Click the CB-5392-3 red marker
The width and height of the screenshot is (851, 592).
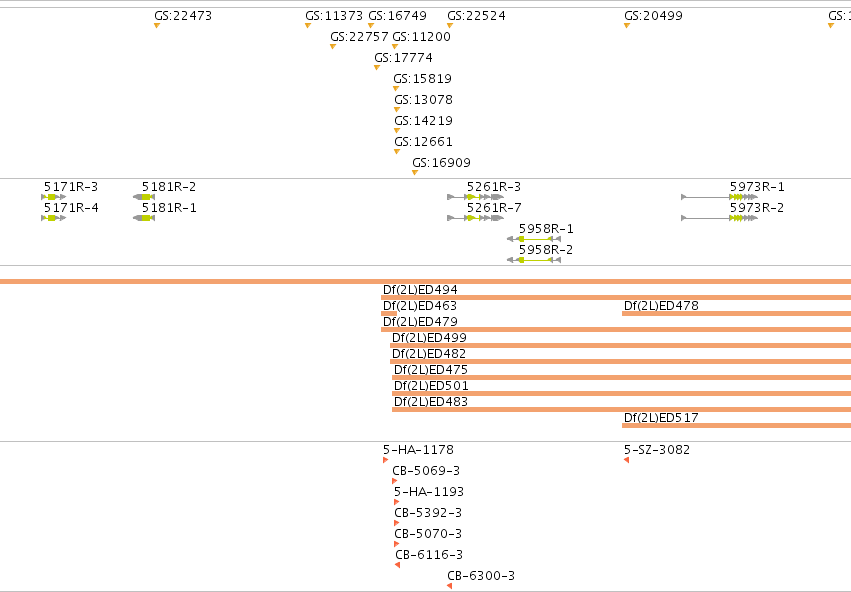[x=396, y=523]
